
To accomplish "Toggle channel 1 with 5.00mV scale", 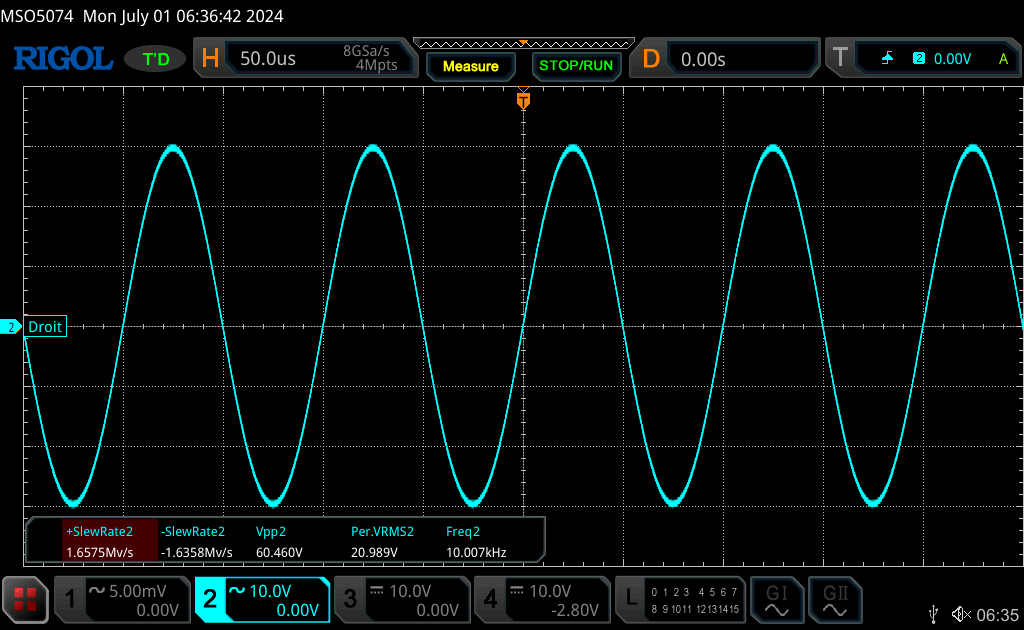I will click(x=122, y=600).
